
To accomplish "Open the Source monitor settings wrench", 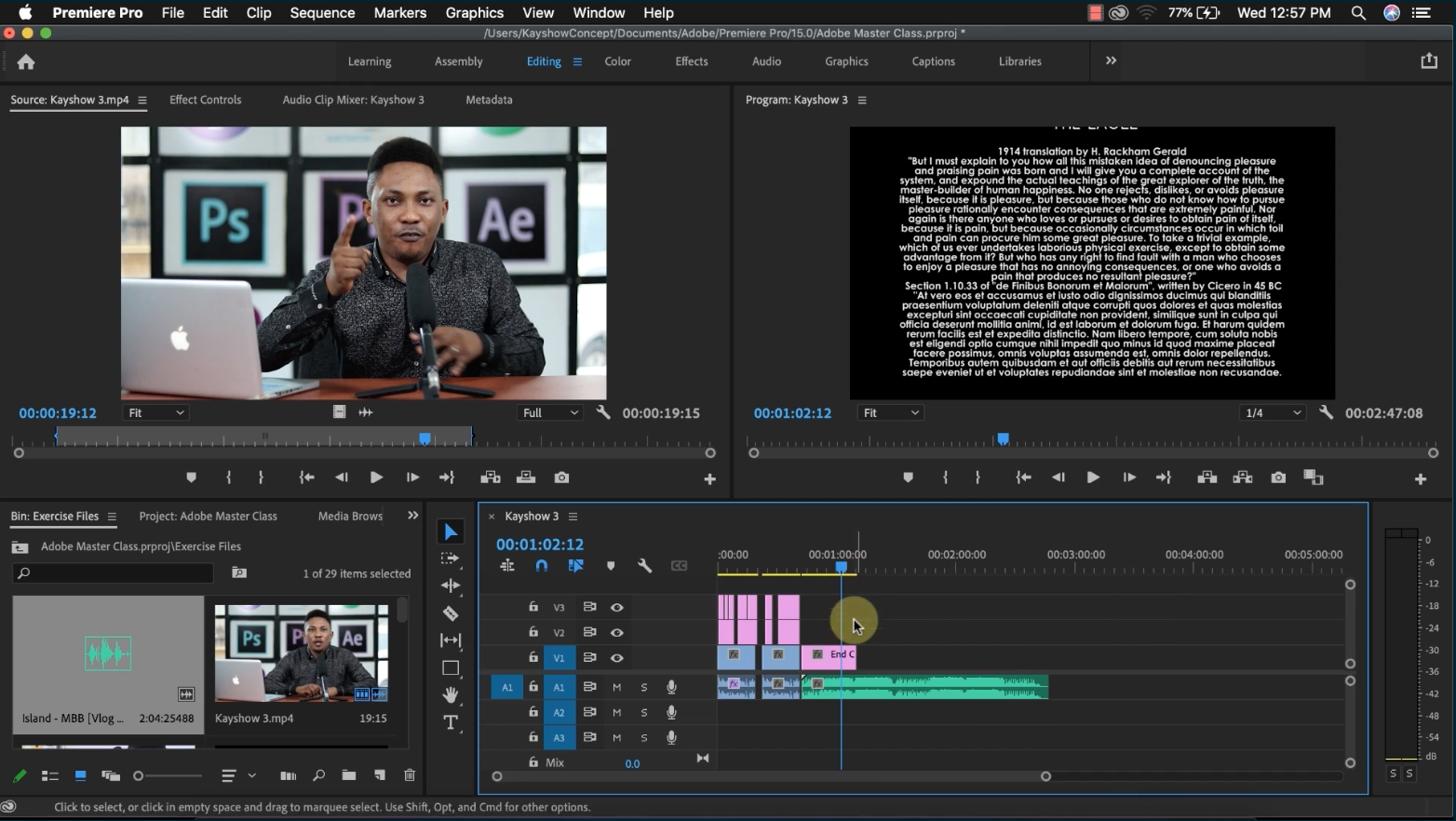I will click(603, 412).
